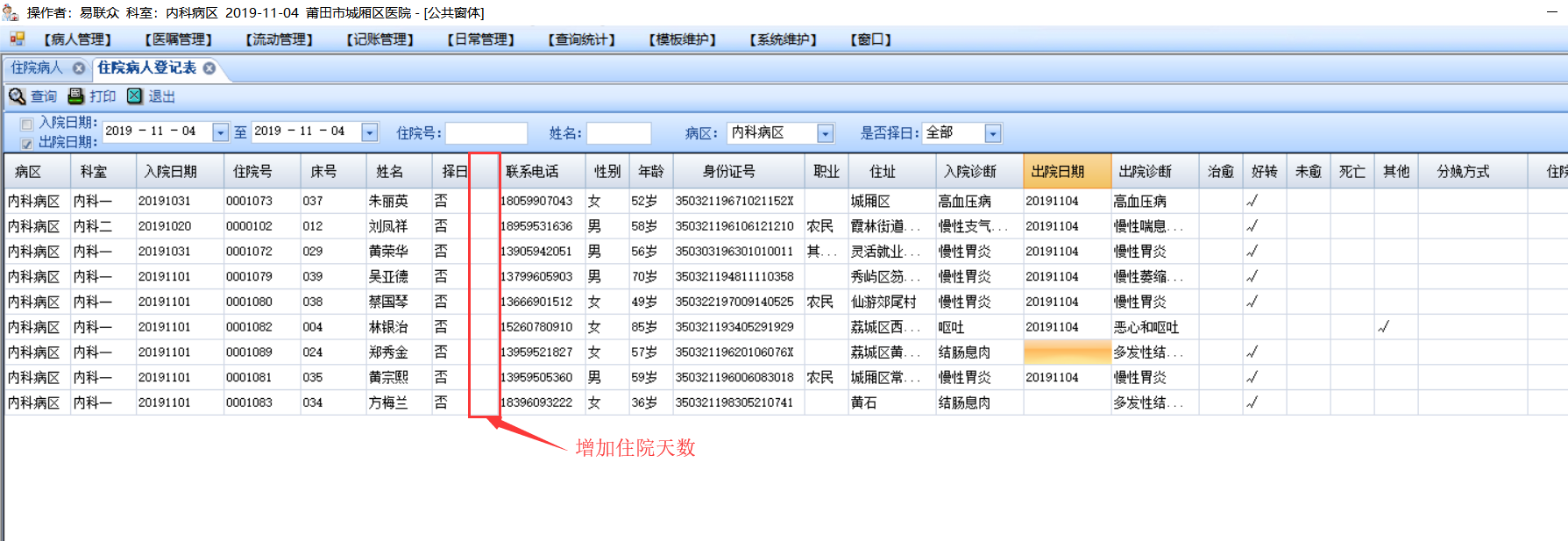Click the phone number 15260780910
Screen dimensions: 1568x541
coord(536,327)
